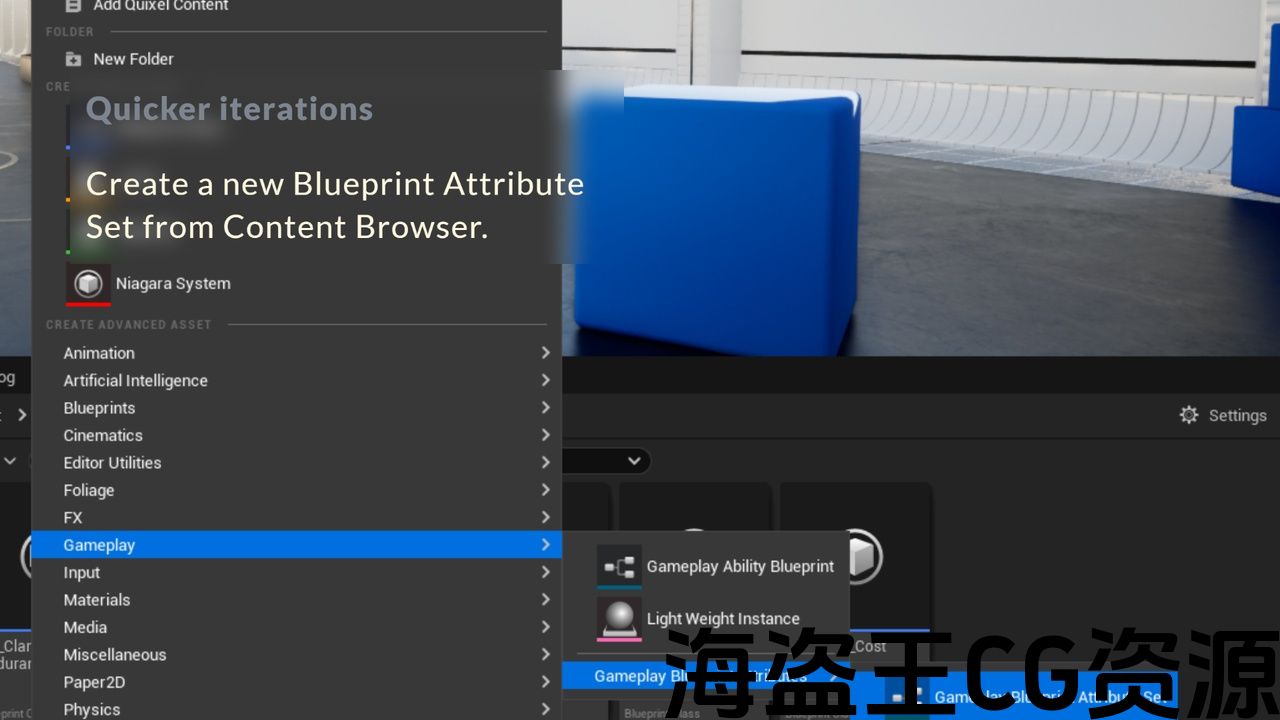Choose Artificial Intelligence from the asset menu
This screenshot has height=720, width=1280.
tap(135, 381)
